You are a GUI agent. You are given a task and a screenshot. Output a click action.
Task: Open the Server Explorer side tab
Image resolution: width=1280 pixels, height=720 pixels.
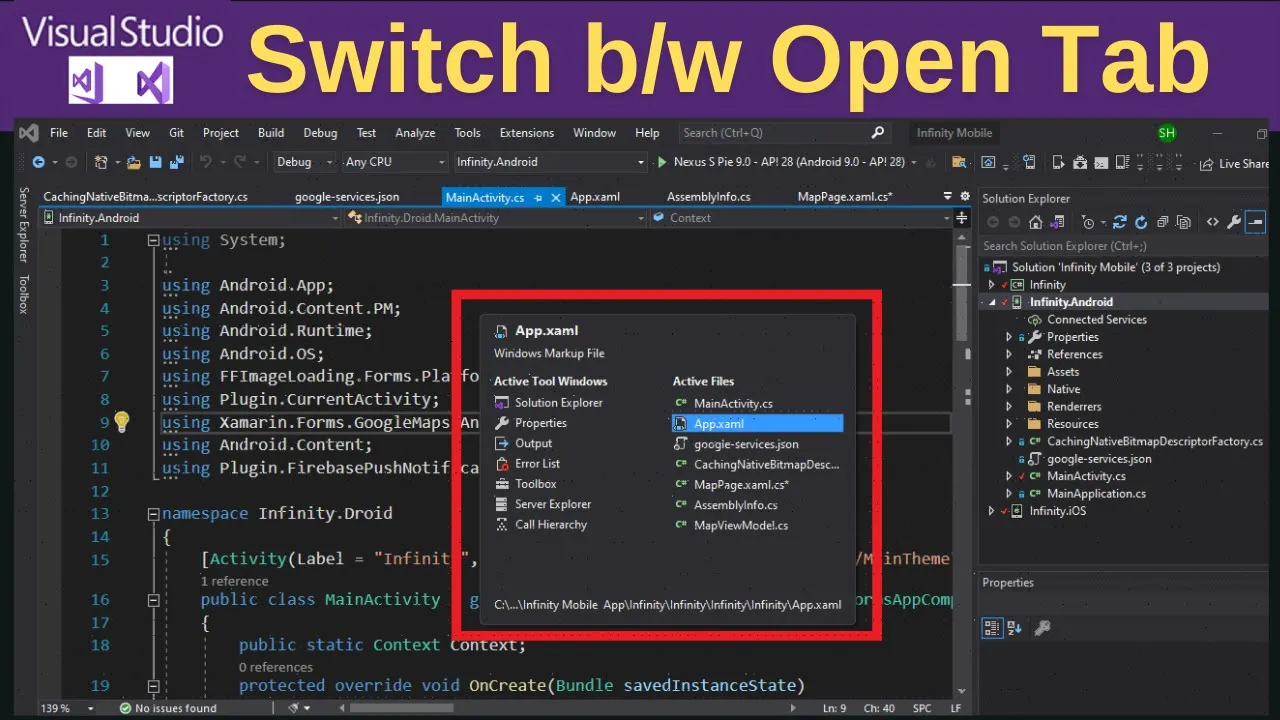24,224
